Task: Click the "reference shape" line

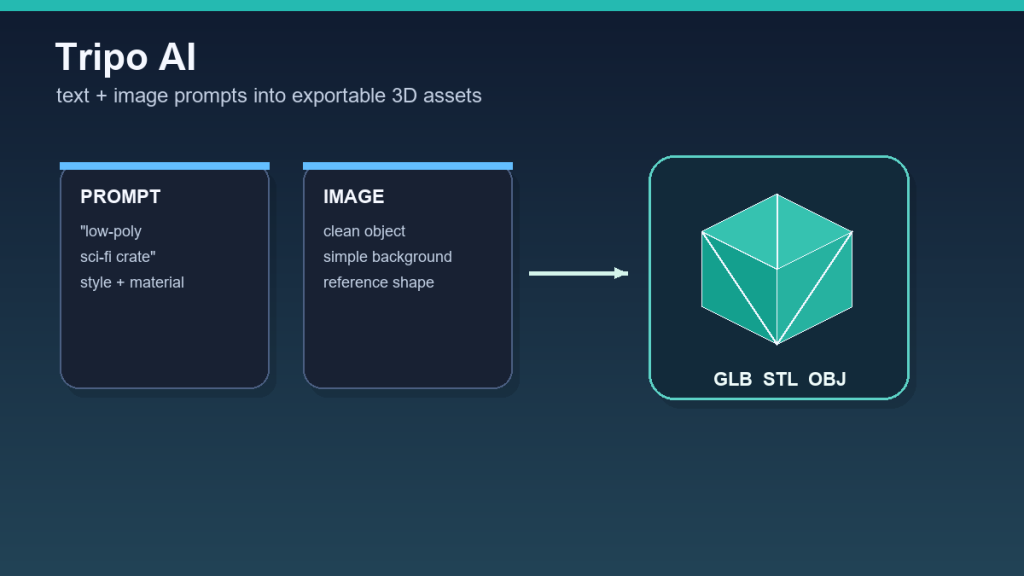Action: coord(378,283)
